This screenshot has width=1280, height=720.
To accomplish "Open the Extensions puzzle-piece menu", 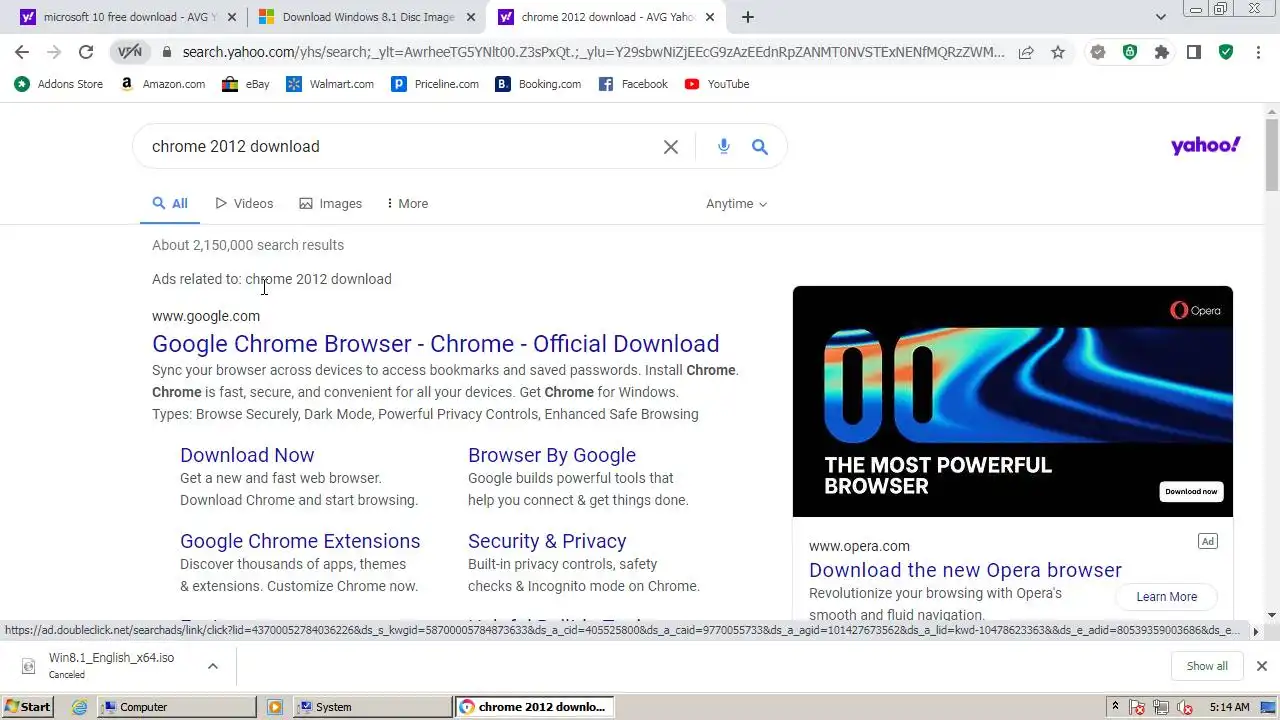I will 1162,52.
